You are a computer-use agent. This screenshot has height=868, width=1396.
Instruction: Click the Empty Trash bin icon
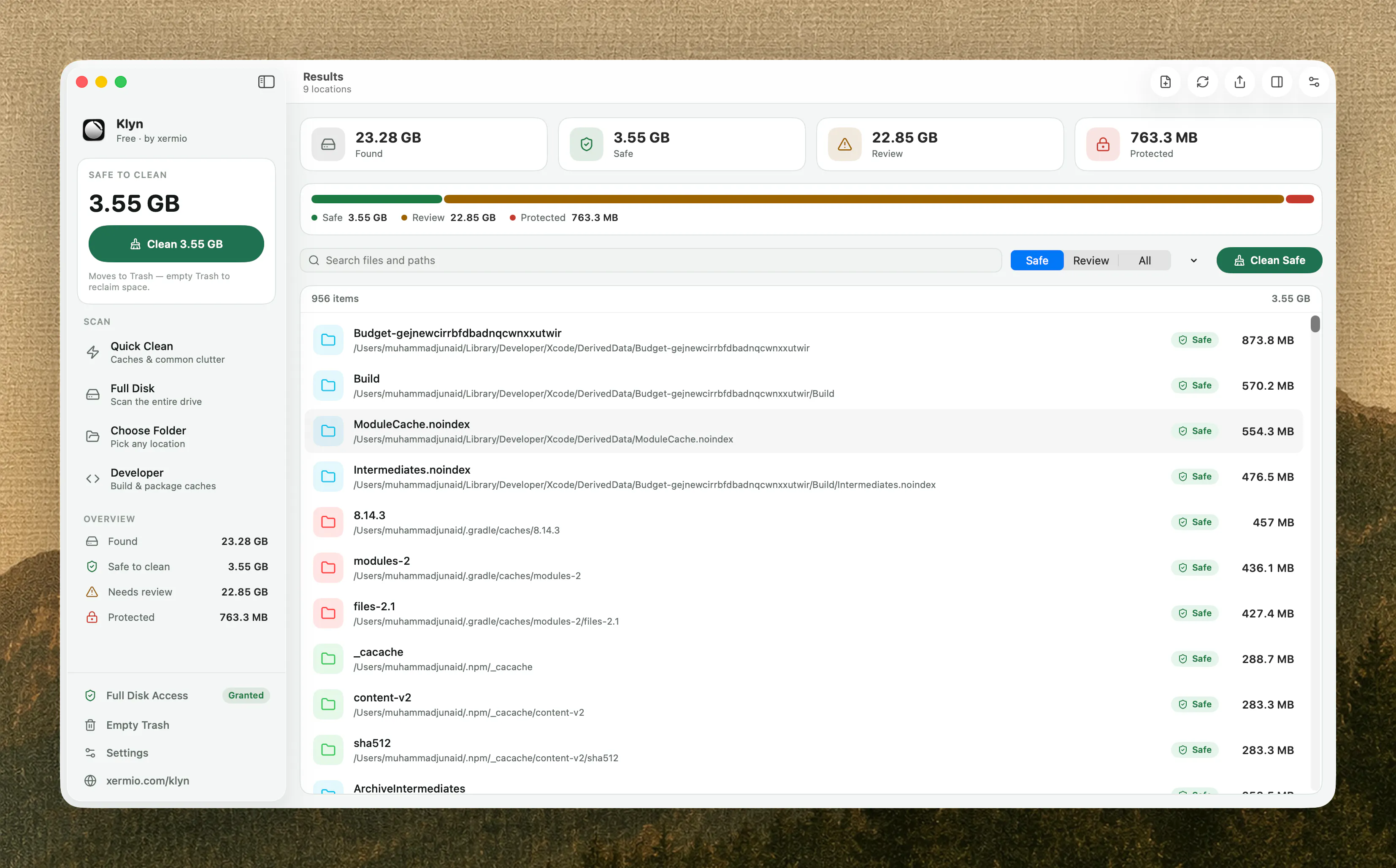coord(90,725)
